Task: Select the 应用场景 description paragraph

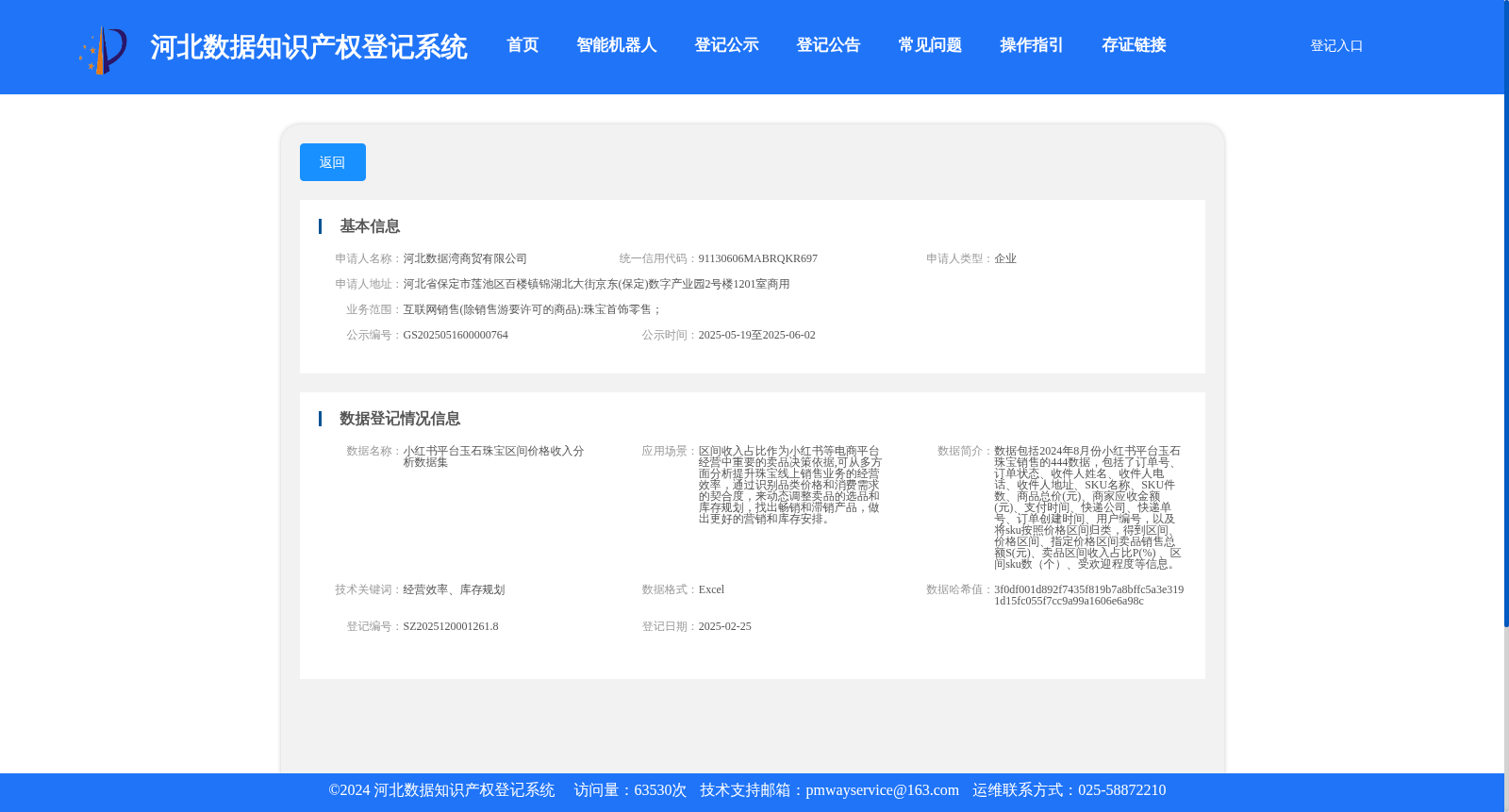Action: [x=790, y=485]
